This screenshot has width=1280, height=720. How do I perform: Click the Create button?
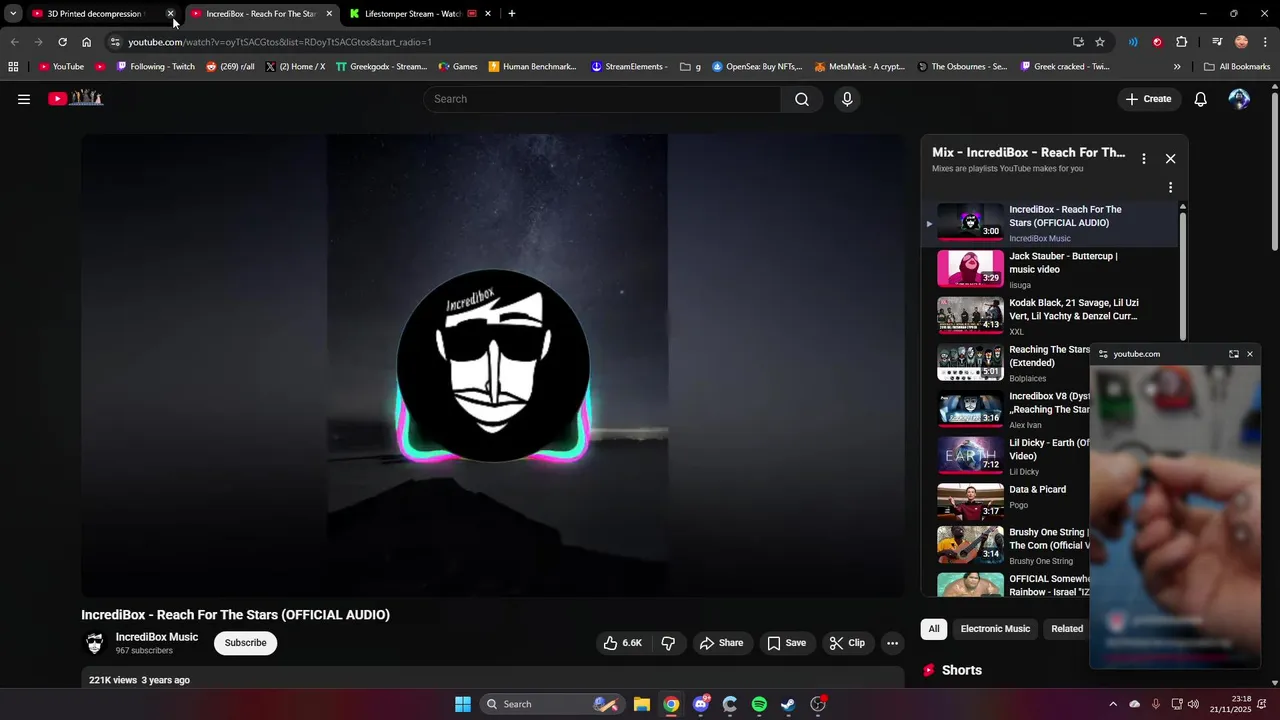(1148, 99)
